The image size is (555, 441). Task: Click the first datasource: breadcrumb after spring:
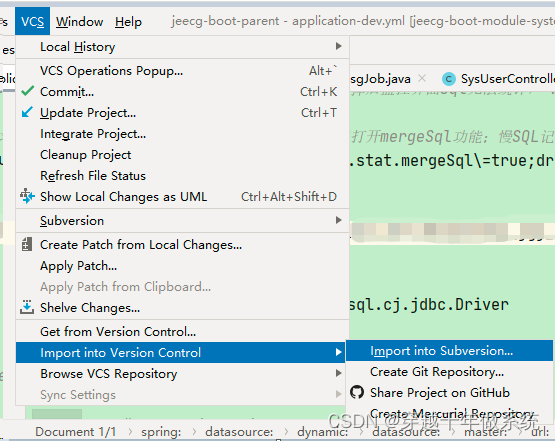[x=239, y=431]
